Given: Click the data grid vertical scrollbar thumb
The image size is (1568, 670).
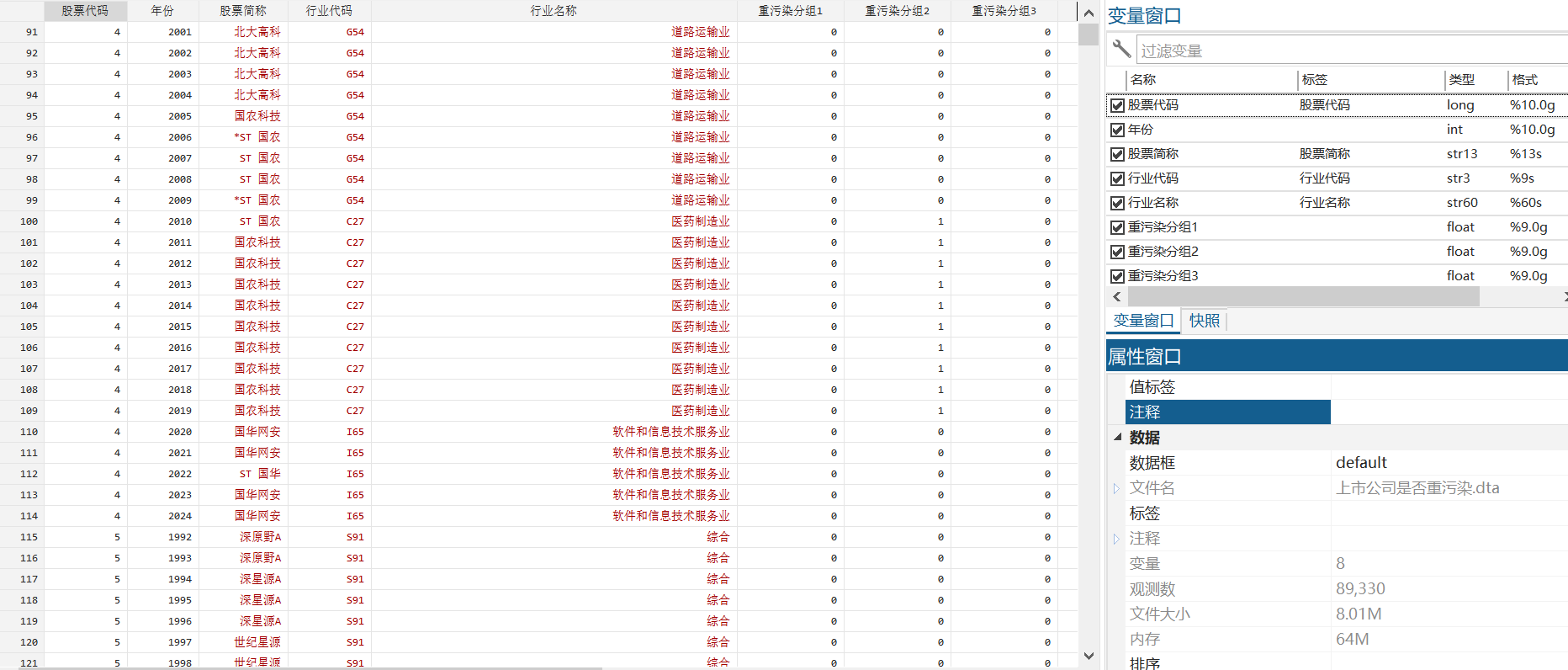Looking at the screenshot, I should 1089,35.
